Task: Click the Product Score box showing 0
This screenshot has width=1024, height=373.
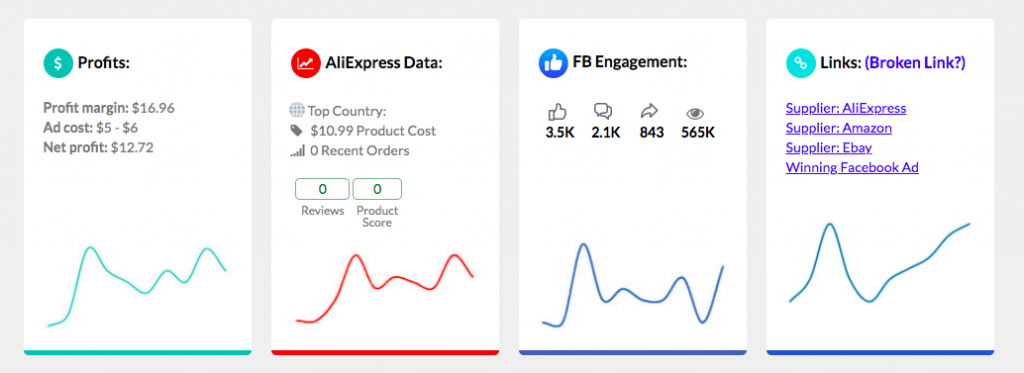Action: coord(377,189)
